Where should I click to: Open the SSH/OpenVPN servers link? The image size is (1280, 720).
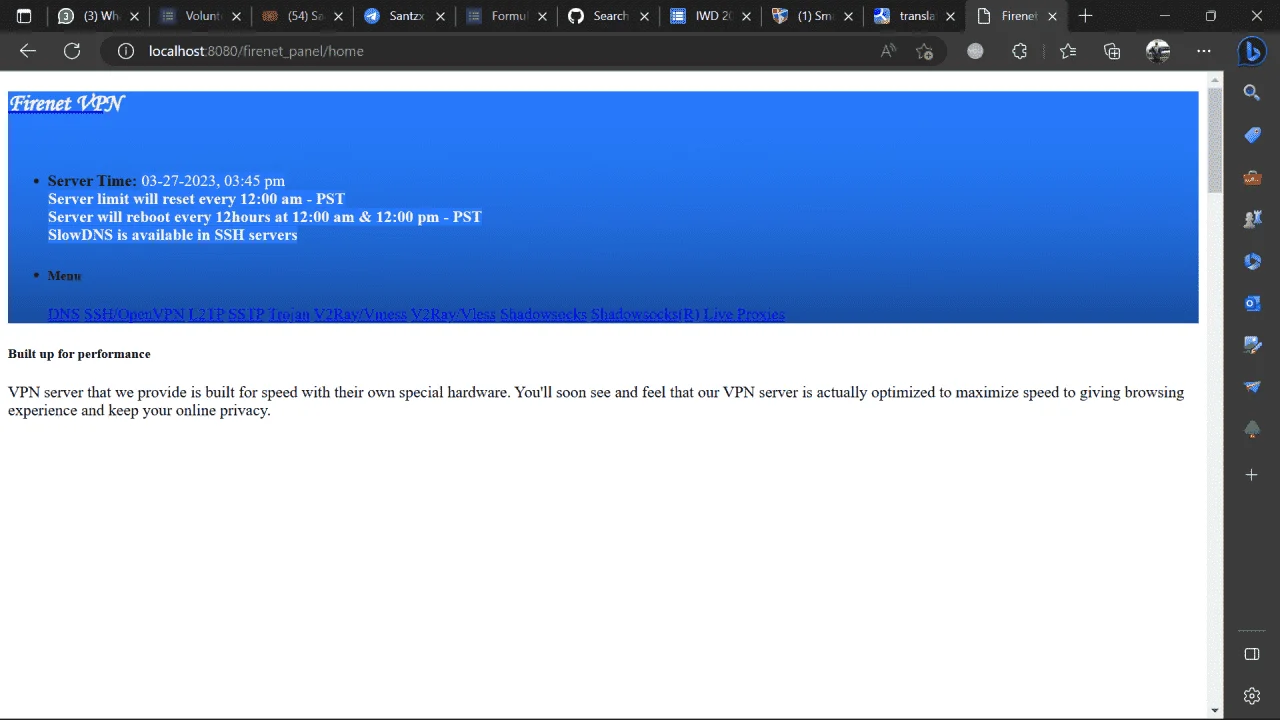134,314
